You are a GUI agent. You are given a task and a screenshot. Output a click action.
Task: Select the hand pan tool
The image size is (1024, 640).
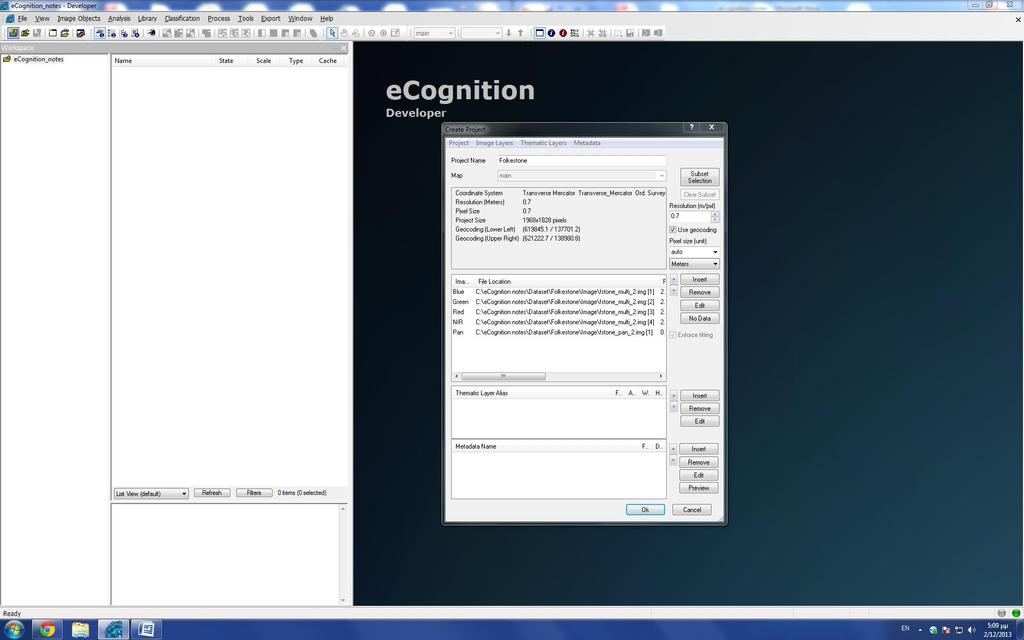click(344, 33)
